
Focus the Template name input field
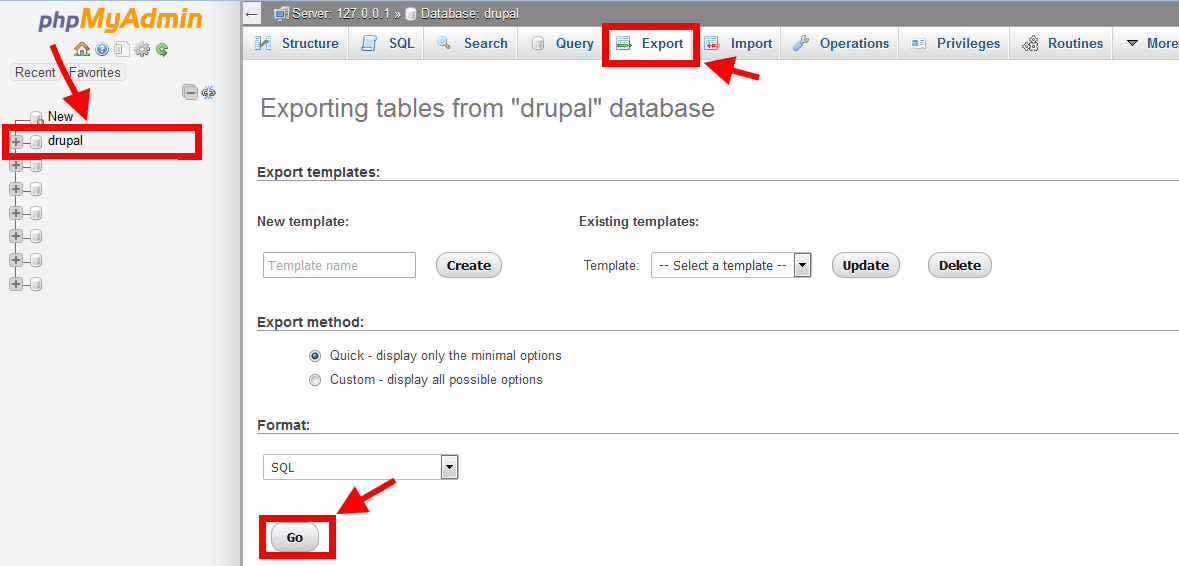(x=339, y=265)
